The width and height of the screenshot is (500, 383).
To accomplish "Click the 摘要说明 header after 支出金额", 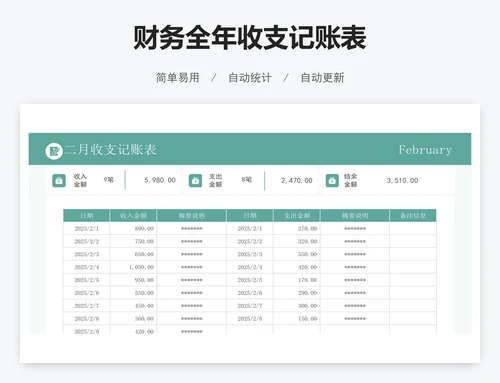I will tap(355, 216).
